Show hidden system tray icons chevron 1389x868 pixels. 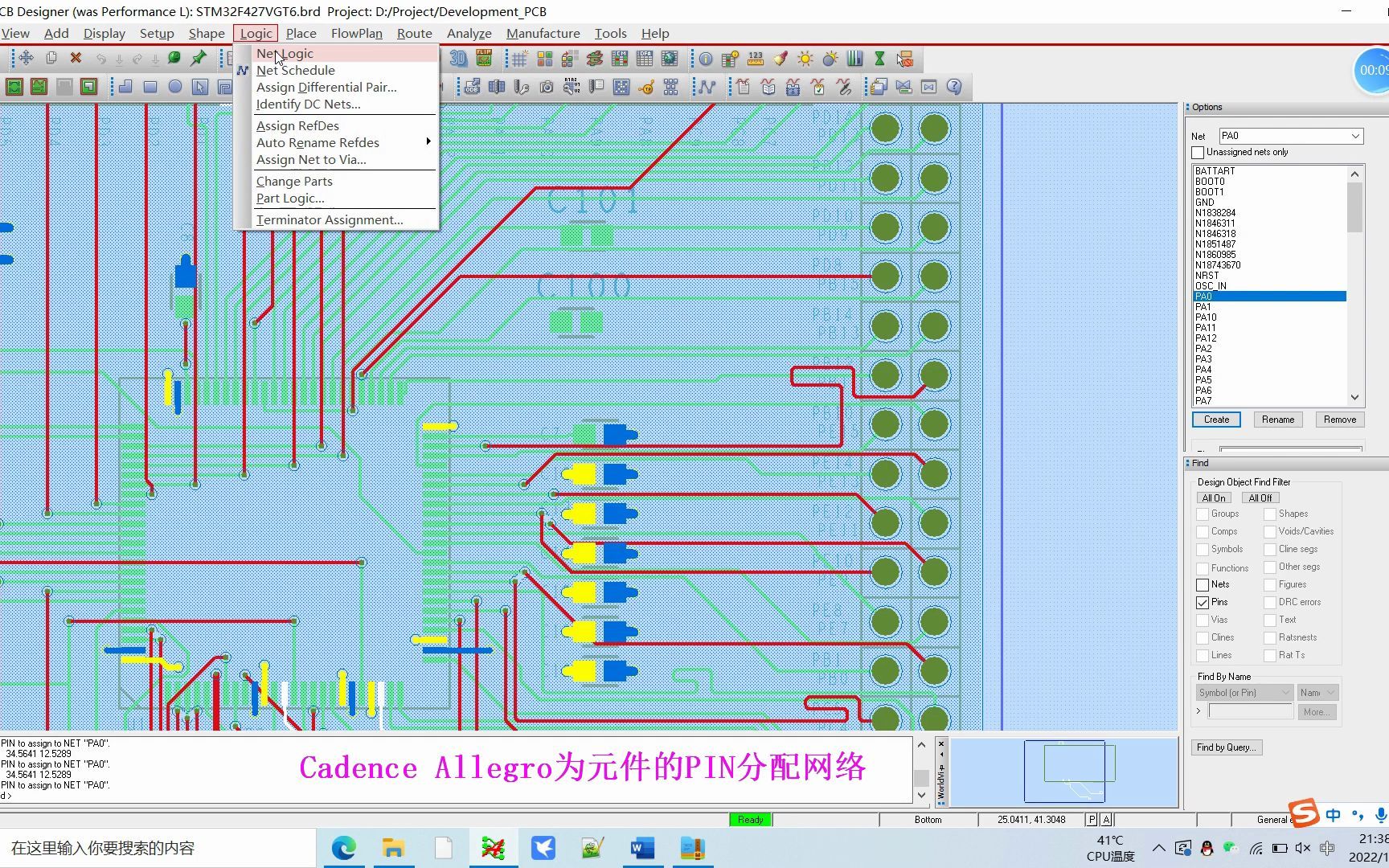(x=1158, y=848)
